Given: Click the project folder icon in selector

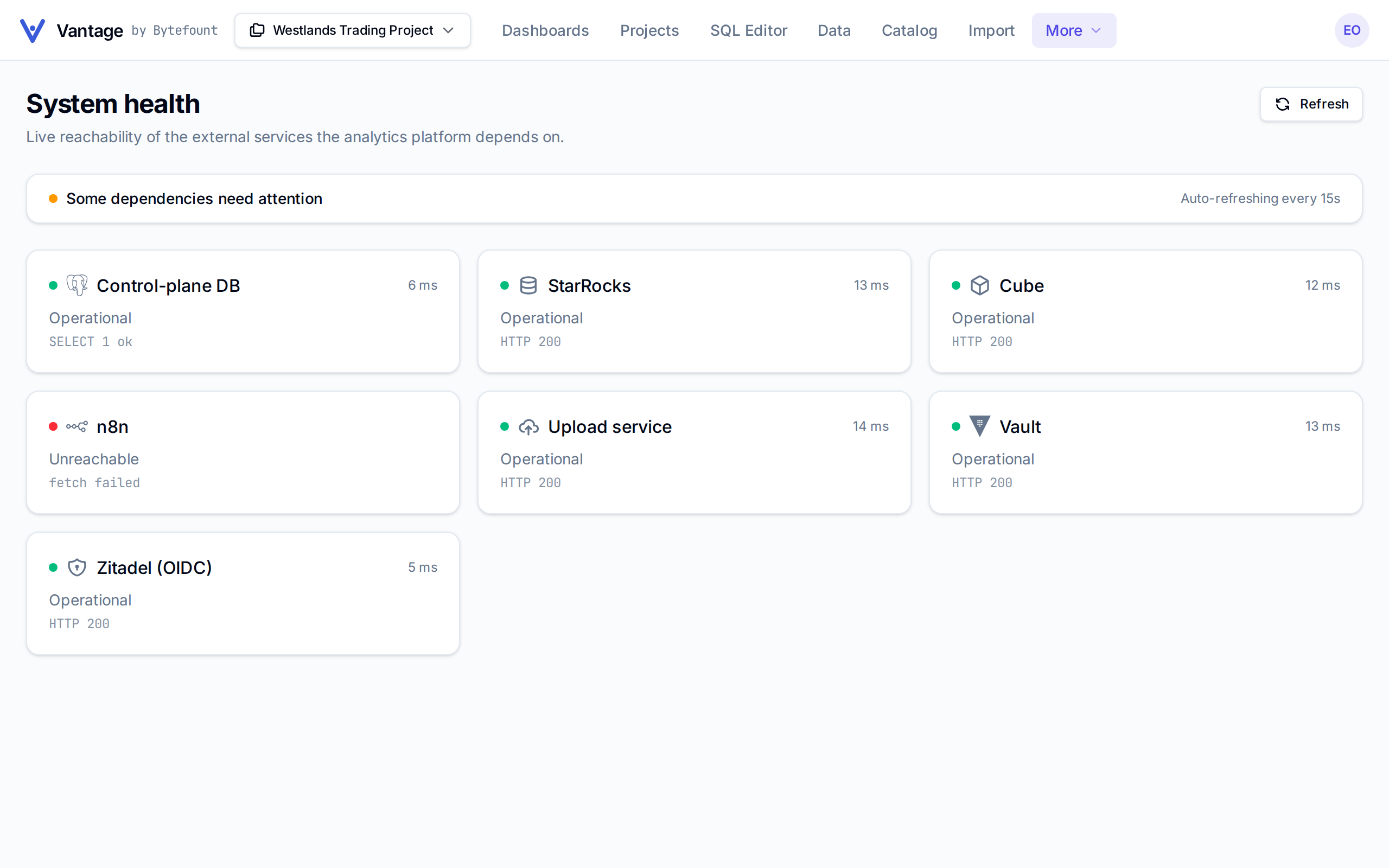Looking at the screenshot, I should coord(257,30).
